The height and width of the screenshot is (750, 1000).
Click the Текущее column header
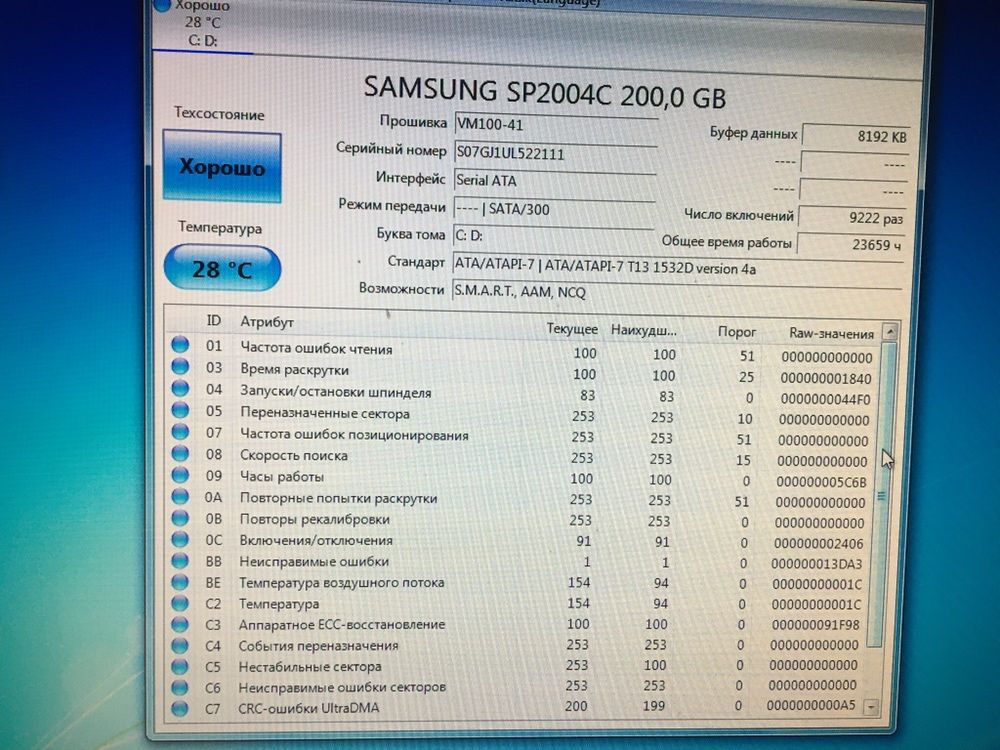[571, 329]
